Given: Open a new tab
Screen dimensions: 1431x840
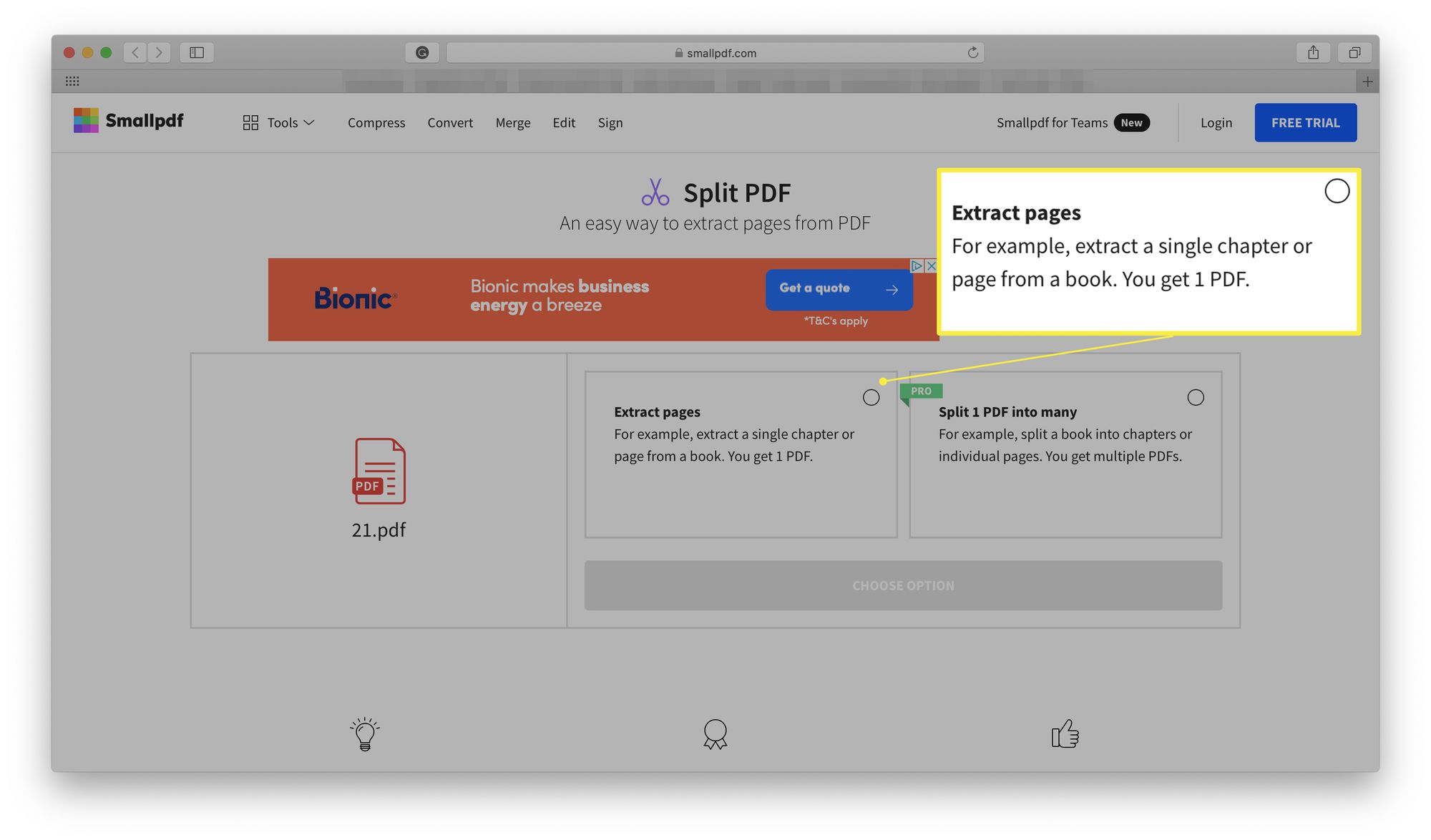Looking at the screenshot, I should pyautogui.click(x=1367, y=82).
